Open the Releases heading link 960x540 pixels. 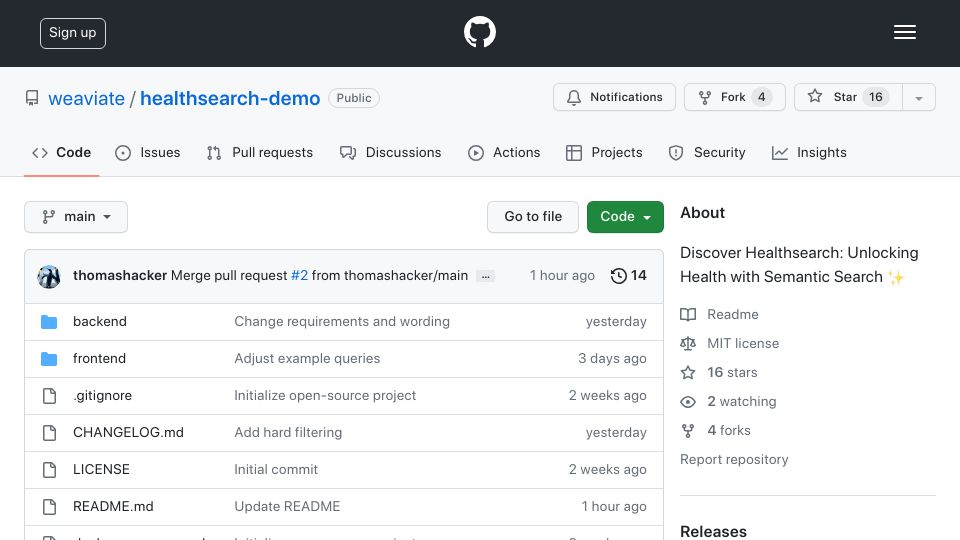pyautogui.click(x=713, y=531)
